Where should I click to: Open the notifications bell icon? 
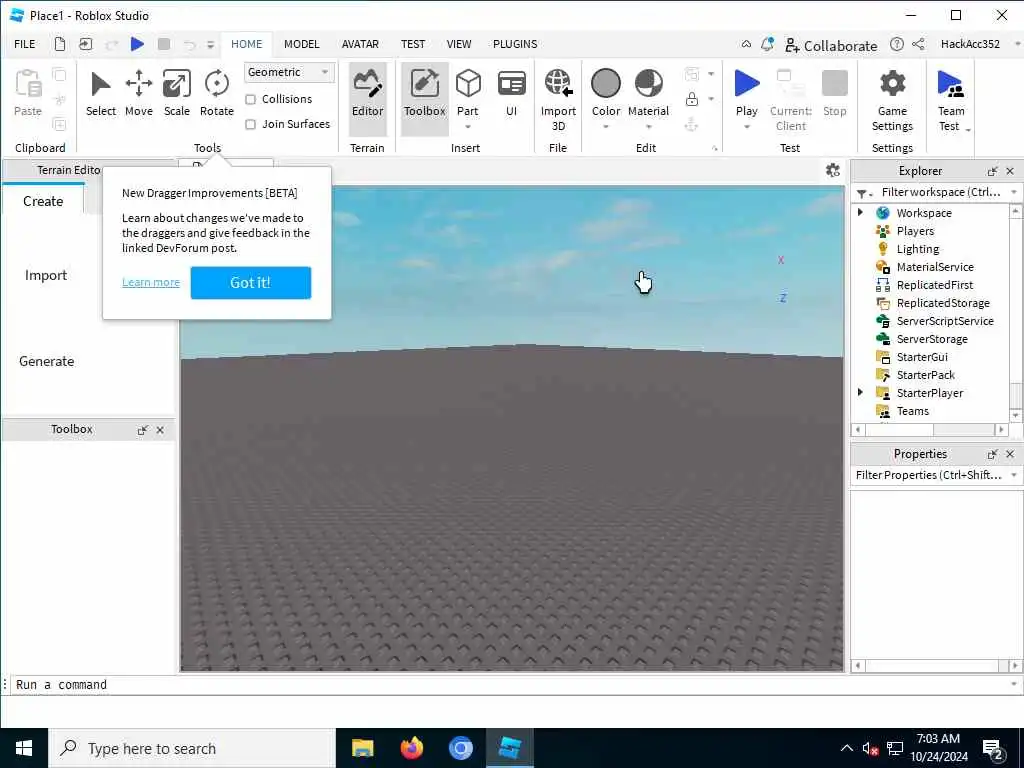tap(767, 44)
